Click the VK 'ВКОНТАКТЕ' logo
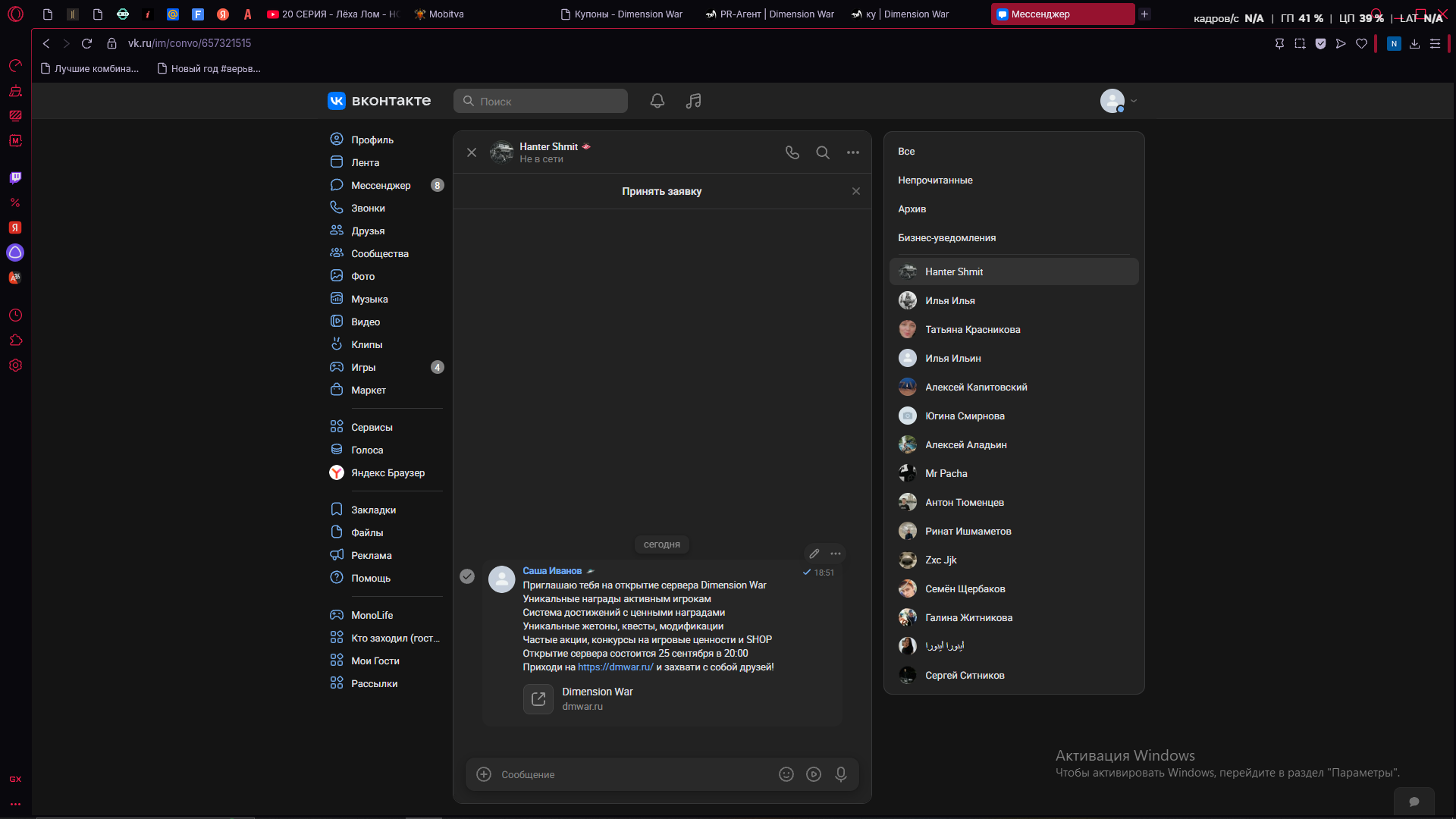1456x819 pixels. pos(379,101)
